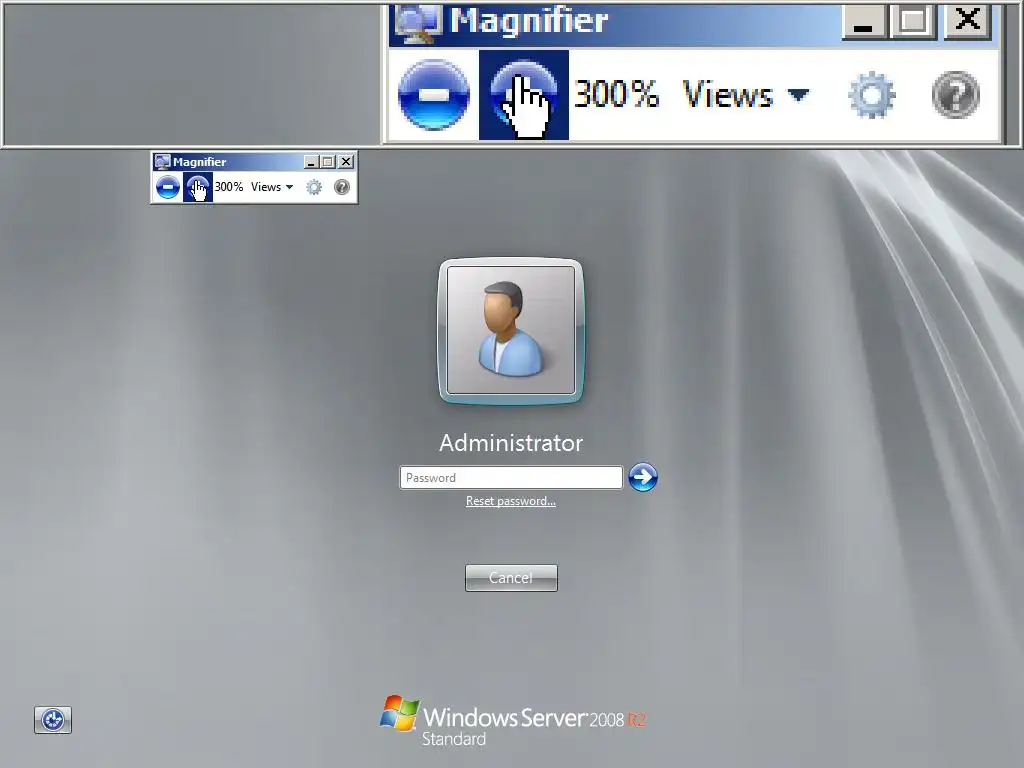This screenshot has width=1024, height=768.
Task: Maximize the small Magnifier window
Action: click(x=328, y=161)
